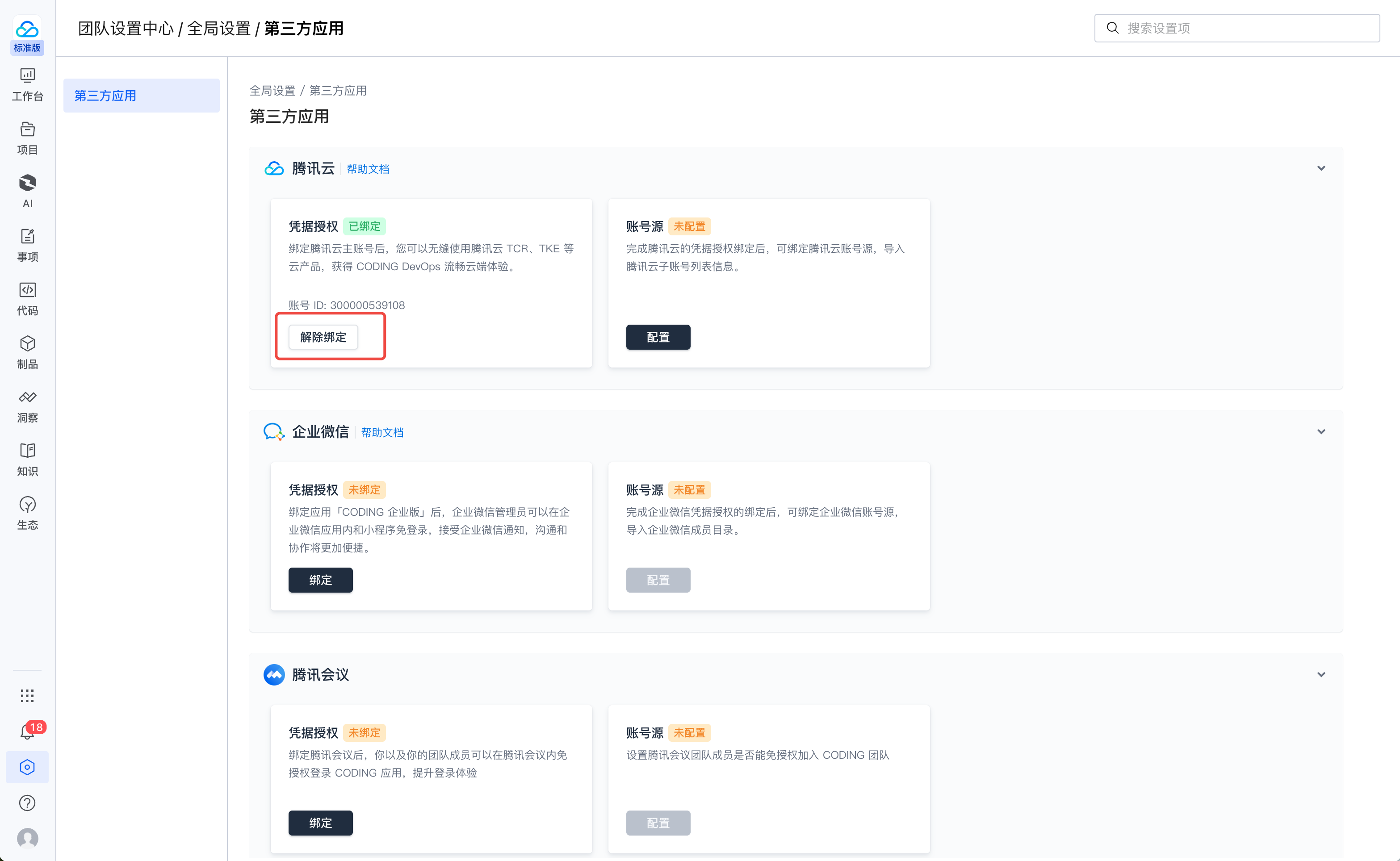The height and width of the screenshot is (861, 1400).
Task: Open 腾讯云 帮助文档 link
Action: pyautogui.click(x=368, y=169)
